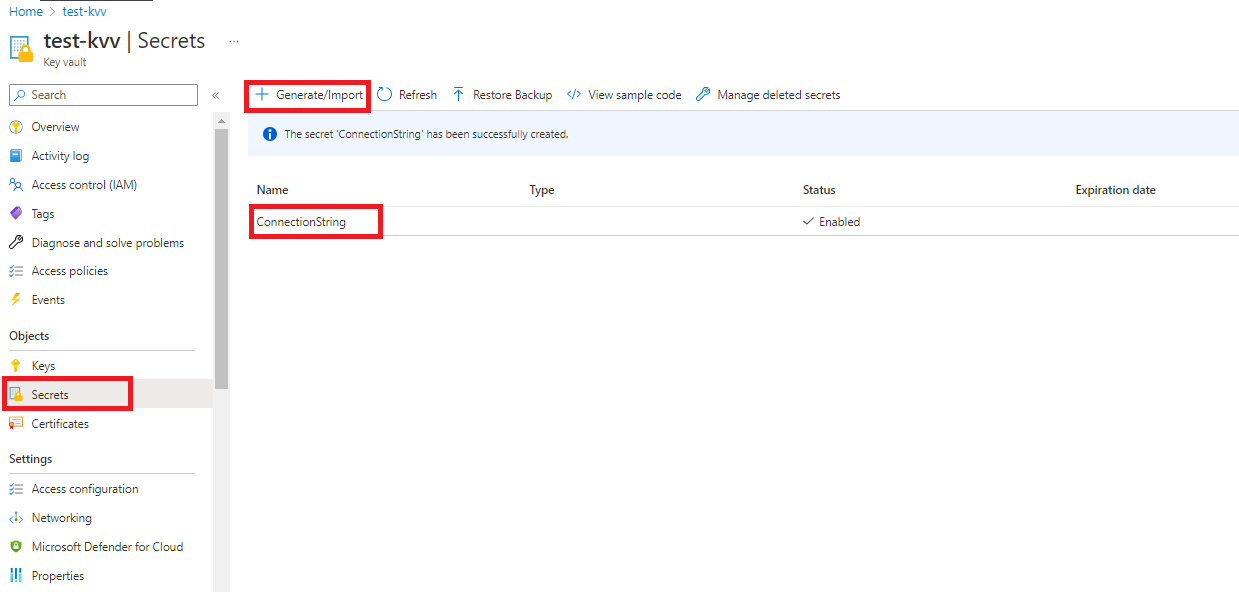Collapse the sidebar with the double chevron

point(215,94)
